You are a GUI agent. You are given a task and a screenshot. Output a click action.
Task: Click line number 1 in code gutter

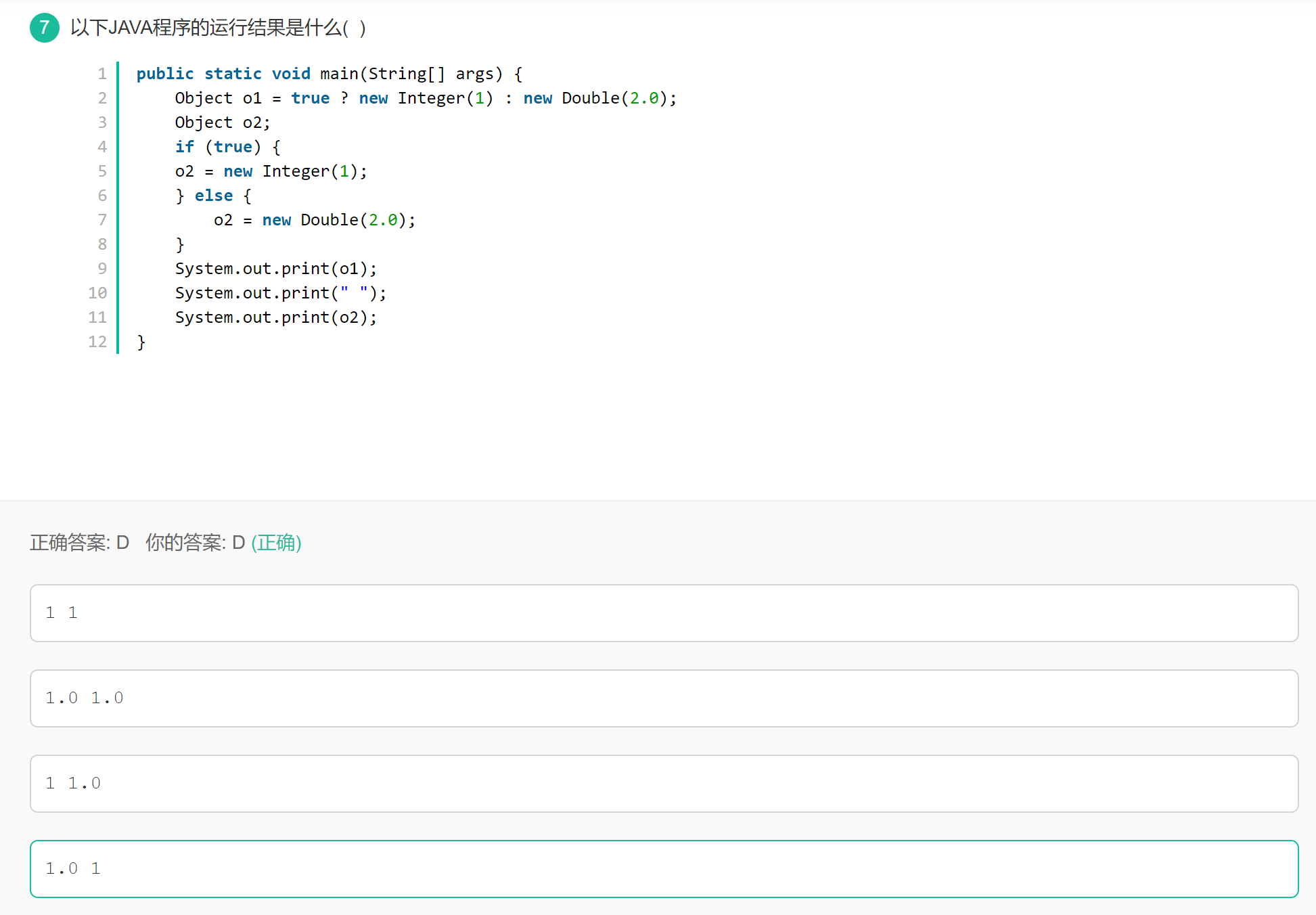(x=102, y=74)
